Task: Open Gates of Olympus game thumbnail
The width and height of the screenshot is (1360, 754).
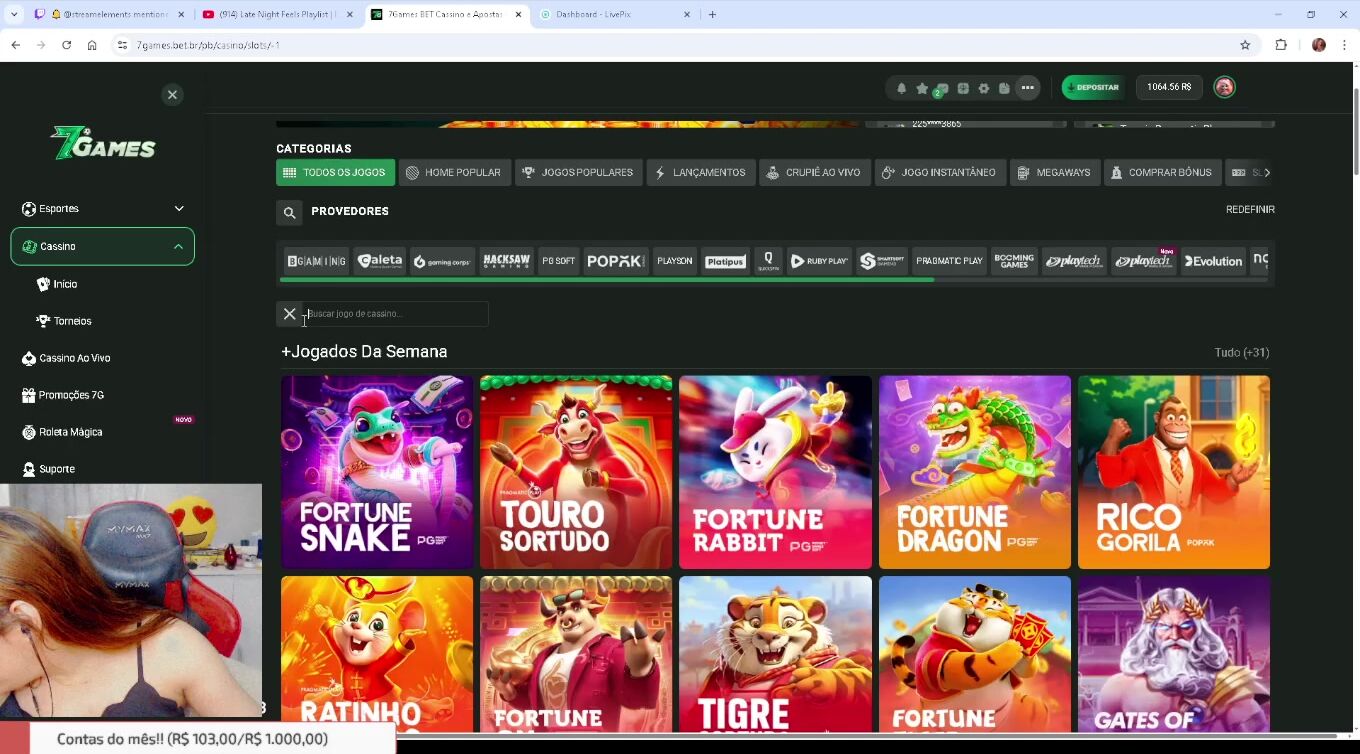Action: [x=1174, y=654]
